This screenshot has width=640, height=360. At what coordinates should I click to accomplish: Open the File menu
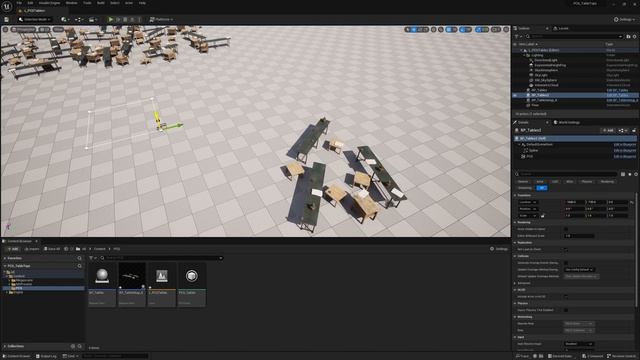pyautogui.click(x=19, y=3)
